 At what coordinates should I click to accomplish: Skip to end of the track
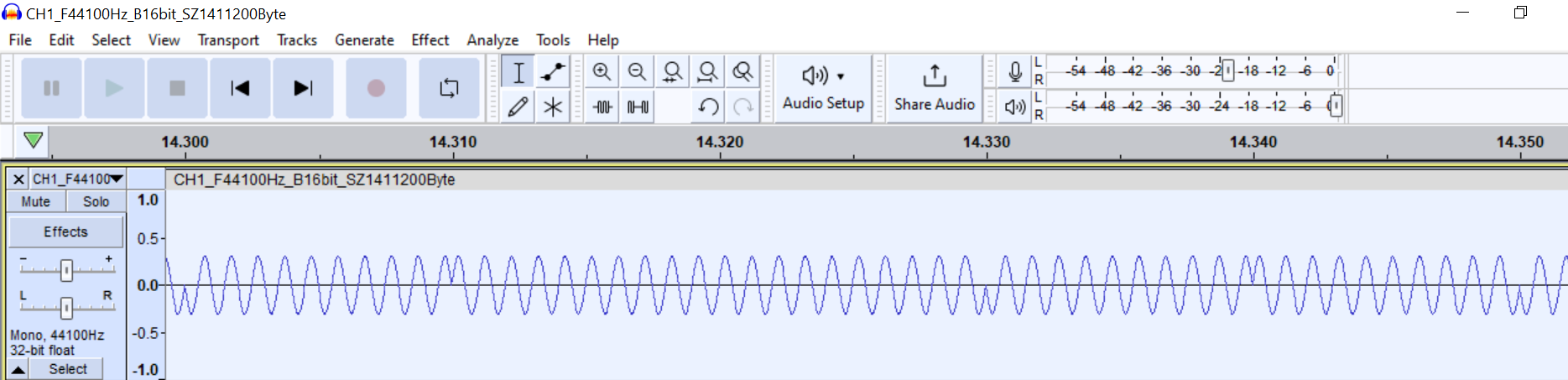tap(303, 88)
